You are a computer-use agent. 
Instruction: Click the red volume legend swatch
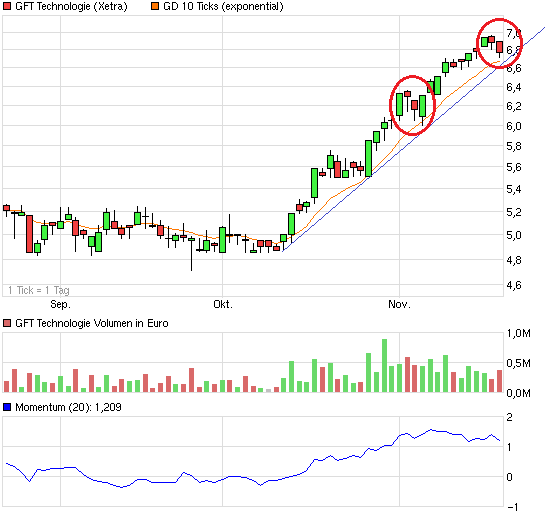point(7,323)
